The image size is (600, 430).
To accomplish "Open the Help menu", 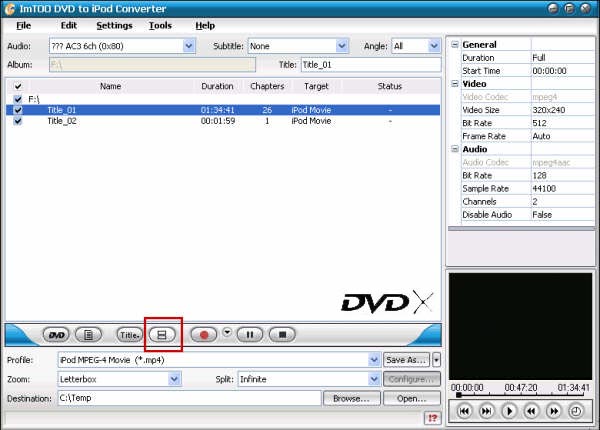I will pyautogui.click(x=205, y=25).
